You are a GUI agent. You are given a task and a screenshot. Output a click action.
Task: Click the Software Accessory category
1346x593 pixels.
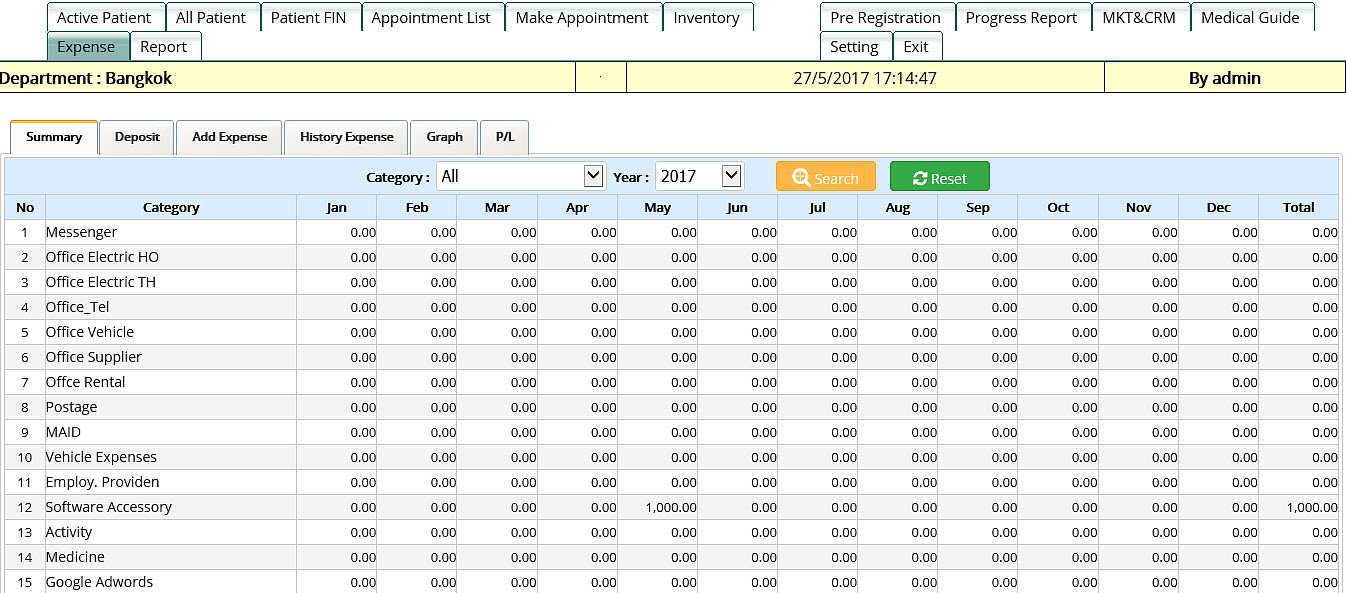[109, 507]
